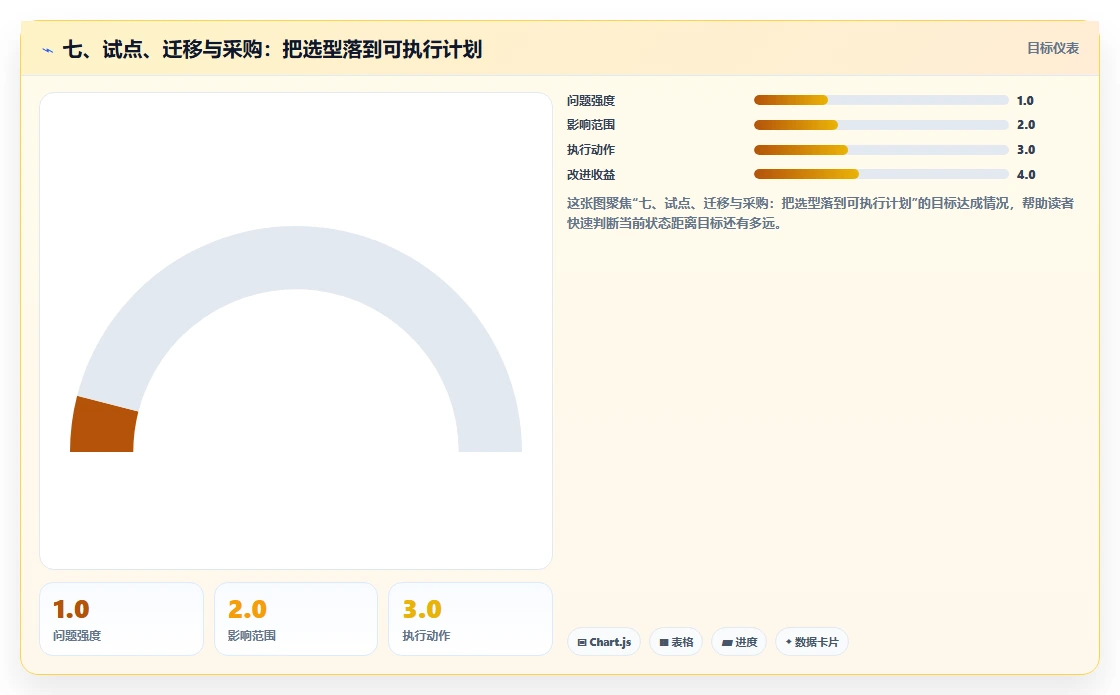Select the Chart.js tag chip
This screenshot has height=695, width=1120.
point(604,642)
